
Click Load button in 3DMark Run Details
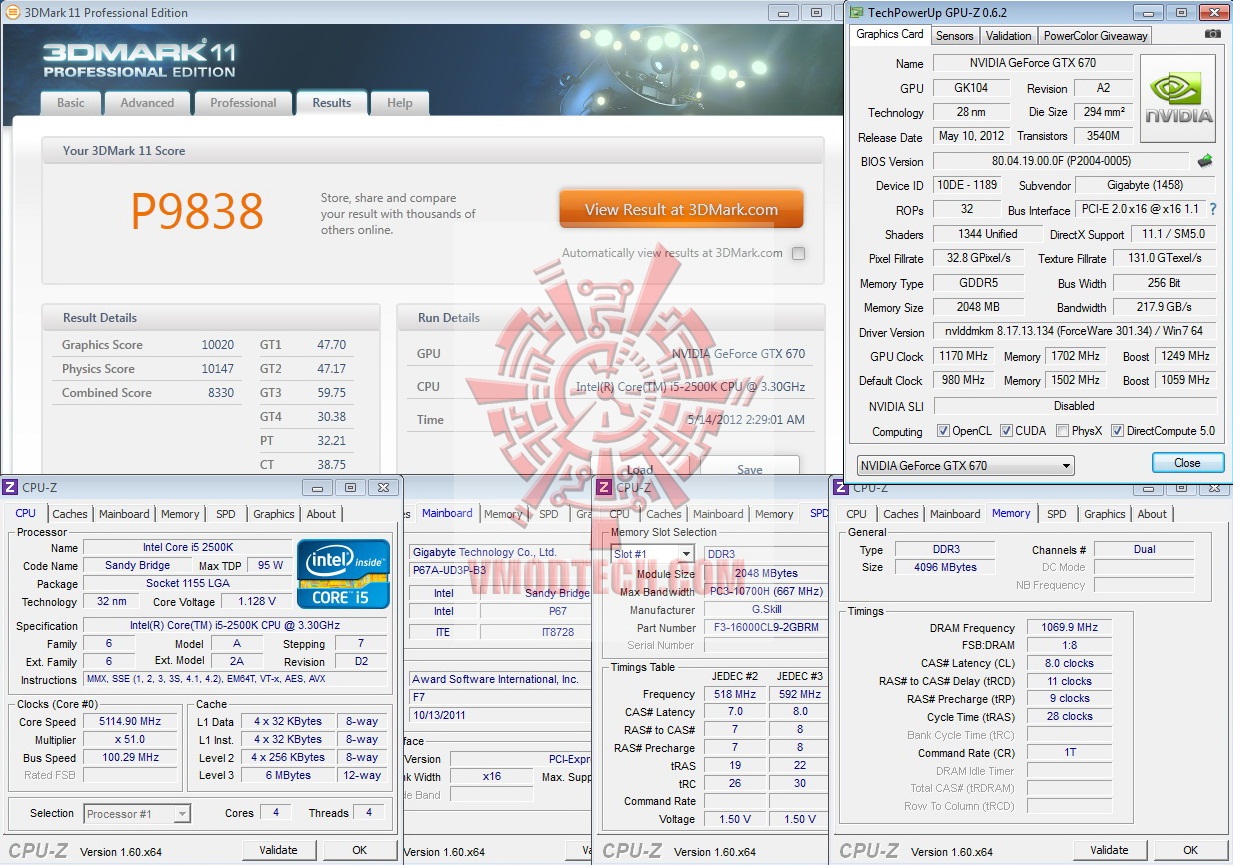[640, 467]
